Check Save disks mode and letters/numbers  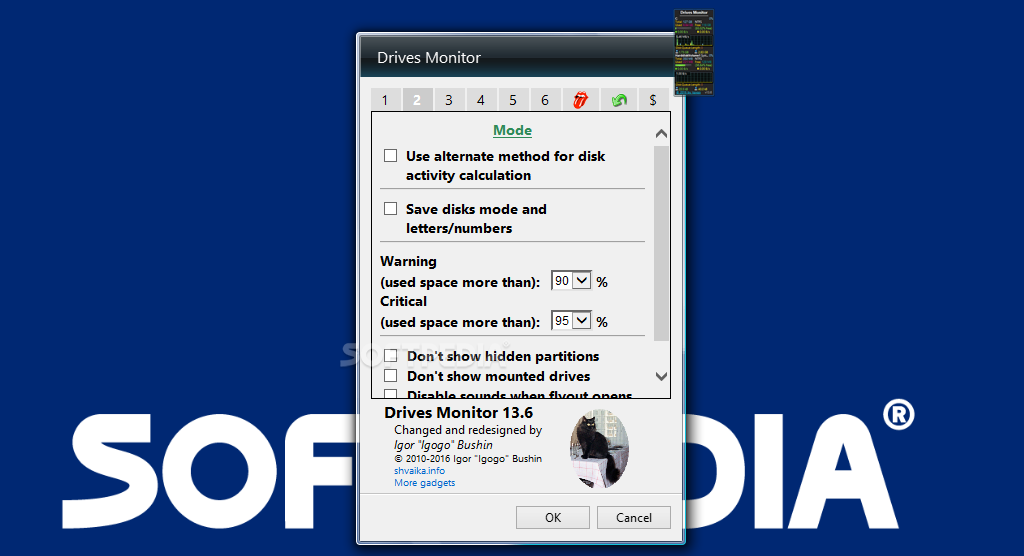[x=391, y=208]
